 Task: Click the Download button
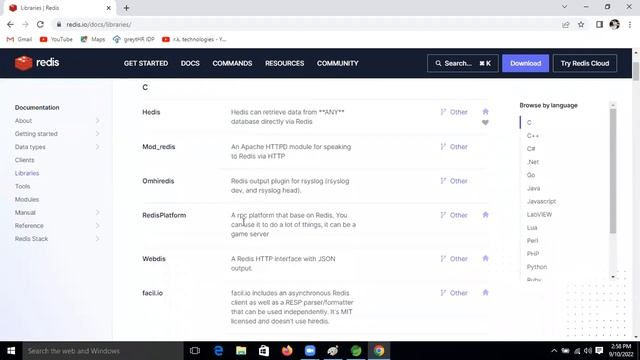[x=525, y=63]
